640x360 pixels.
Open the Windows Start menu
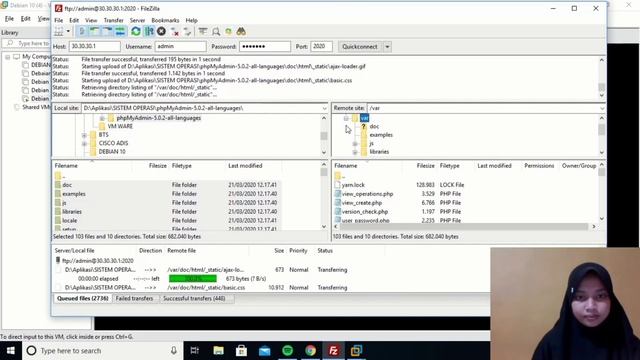click(x=11, y=351)
